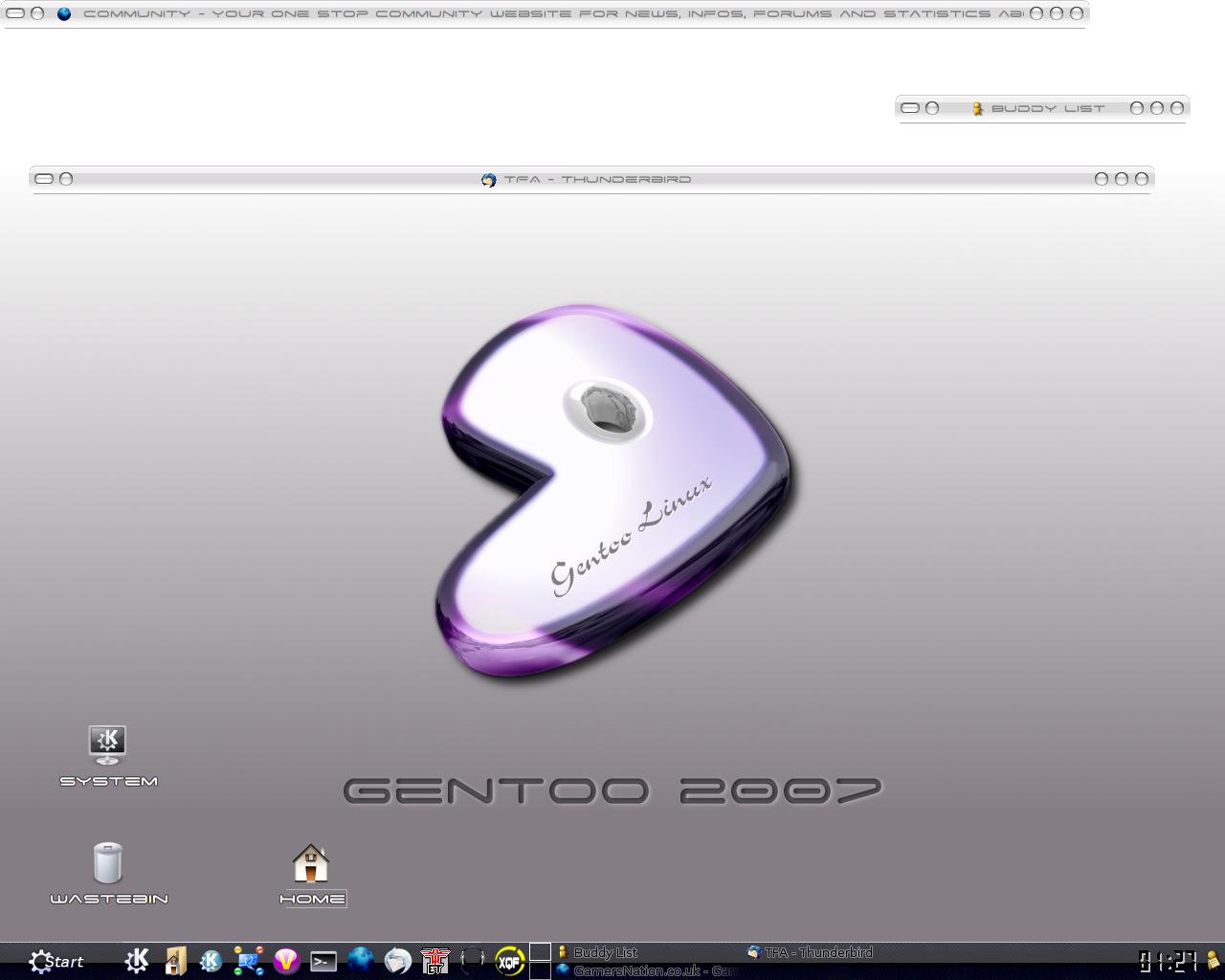Open the home folder icon in the panel

click(174, 960)
